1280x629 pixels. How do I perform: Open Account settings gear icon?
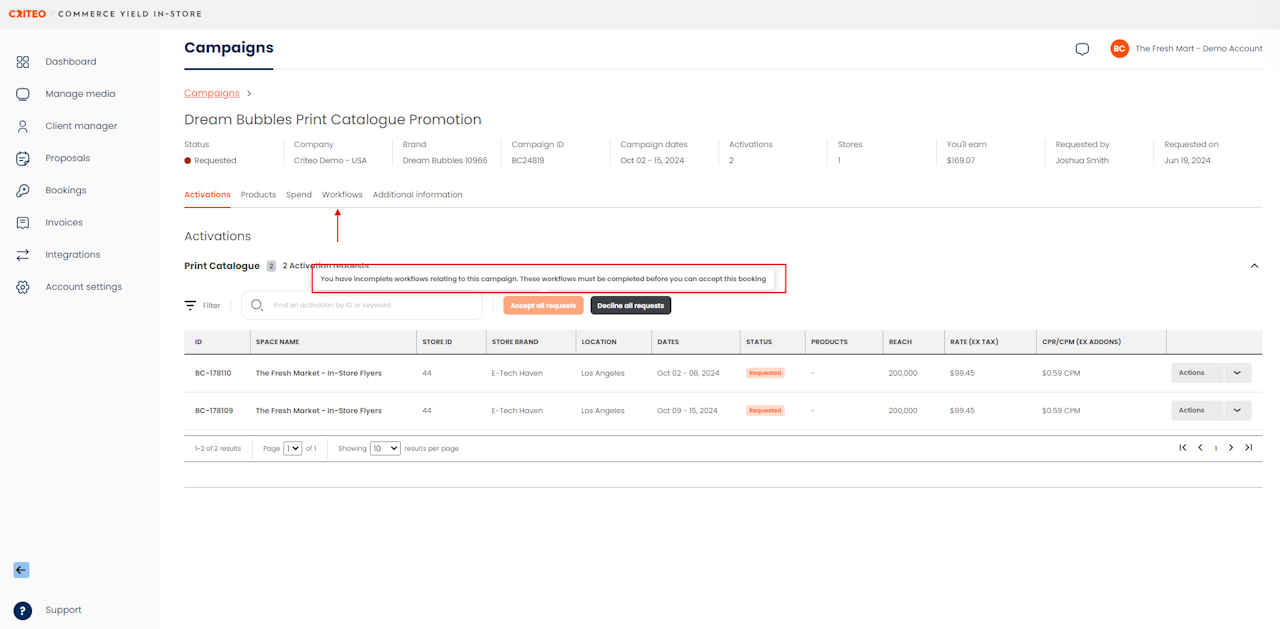click(x=23, y=287)
